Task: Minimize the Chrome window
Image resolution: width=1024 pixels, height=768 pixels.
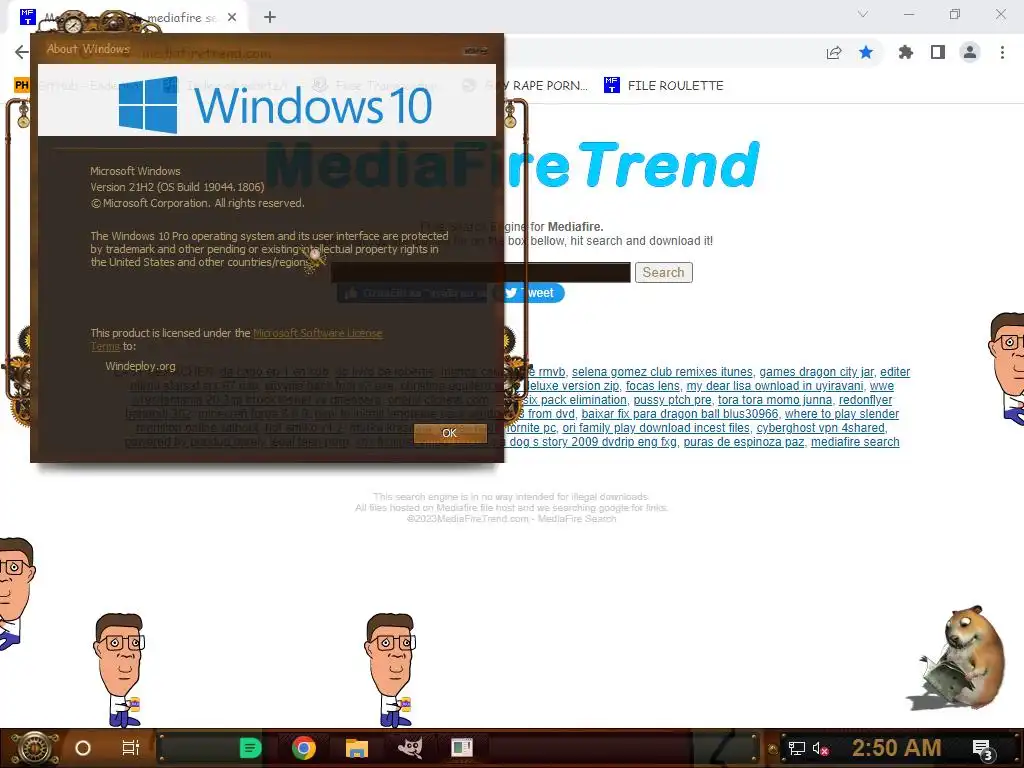Action: coord(909,14)
